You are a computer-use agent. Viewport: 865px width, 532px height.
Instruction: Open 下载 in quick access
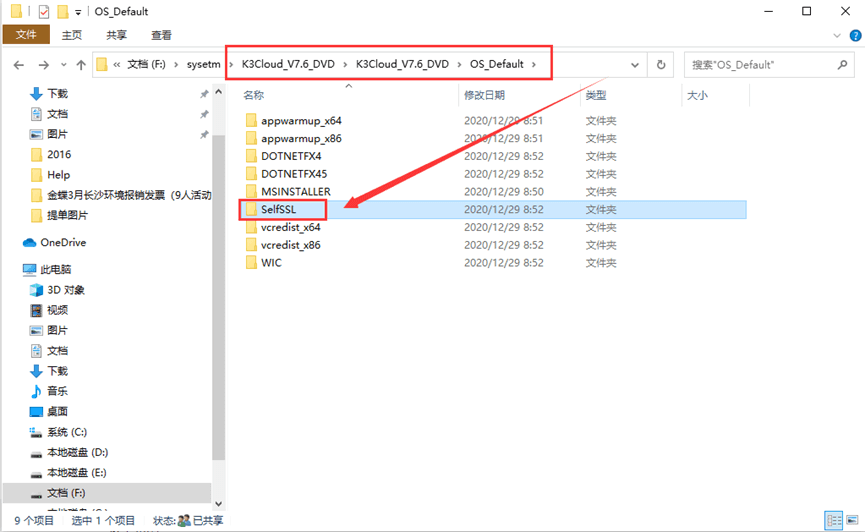pos(57,93)
